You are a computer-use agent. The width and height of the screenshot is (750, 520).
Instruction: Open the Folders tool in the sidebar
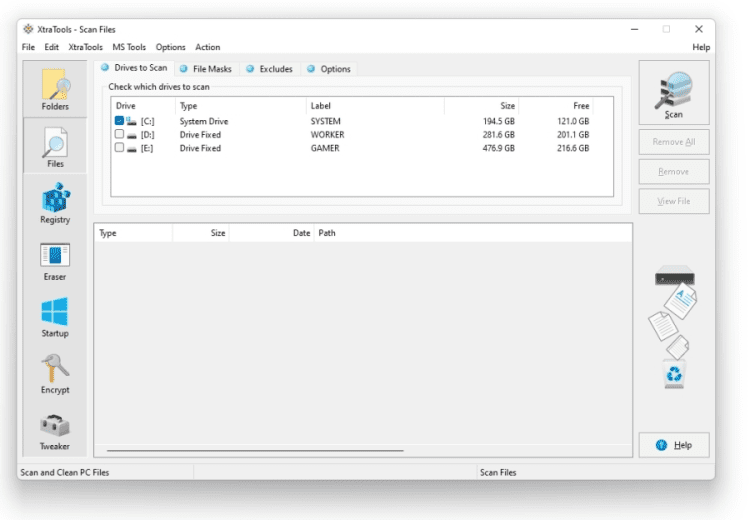pos(55,89)
